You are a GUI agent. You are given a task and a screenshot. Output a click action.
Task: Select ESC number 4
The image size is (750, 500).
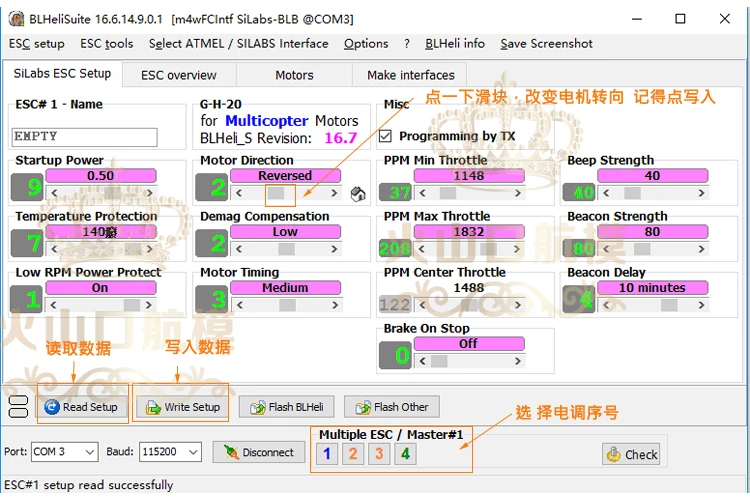pyautogui.click(x=406, y=453)
